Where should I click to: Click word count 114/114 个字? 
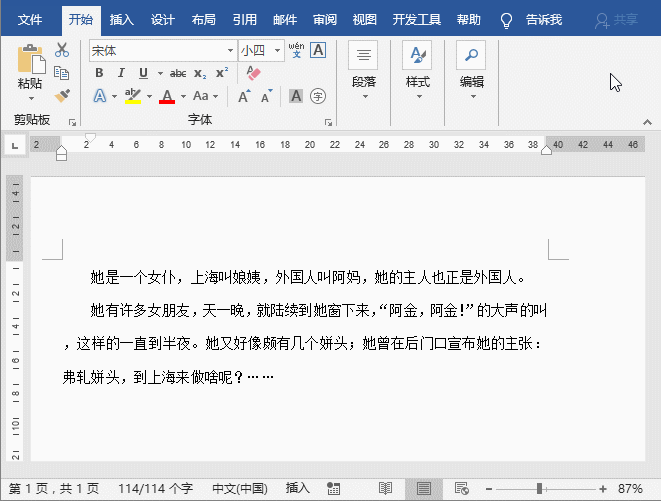(x=156, y=489)
